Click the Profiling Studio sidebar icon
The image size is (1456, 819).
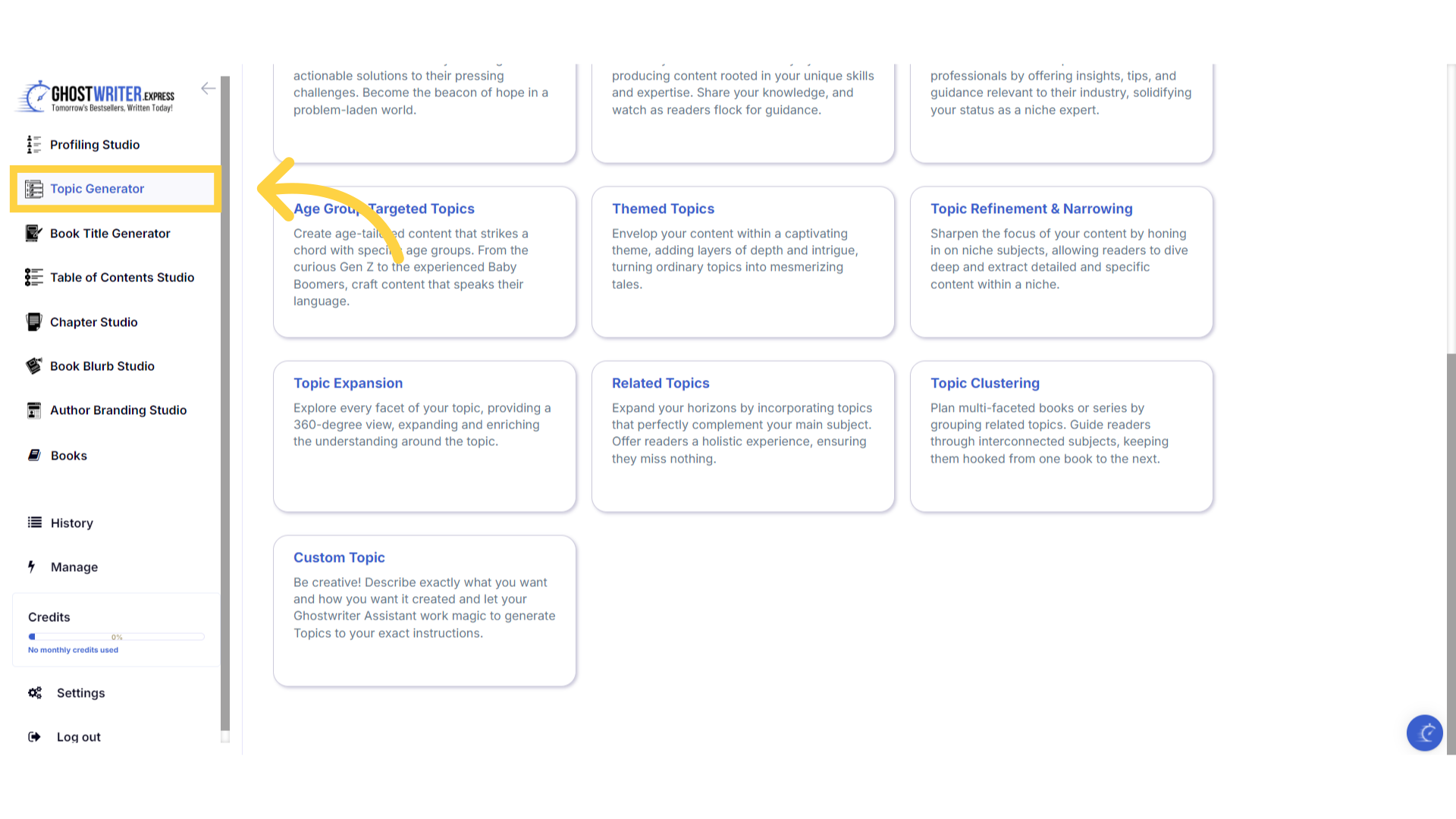pyautogui.click(x=33, y=145)
